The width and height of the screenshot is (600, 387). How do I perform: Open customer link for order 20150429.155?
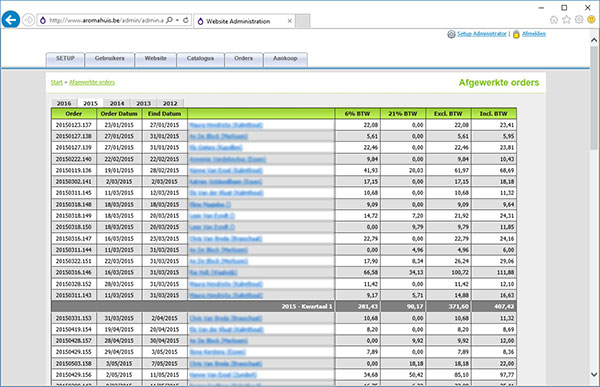217,352
